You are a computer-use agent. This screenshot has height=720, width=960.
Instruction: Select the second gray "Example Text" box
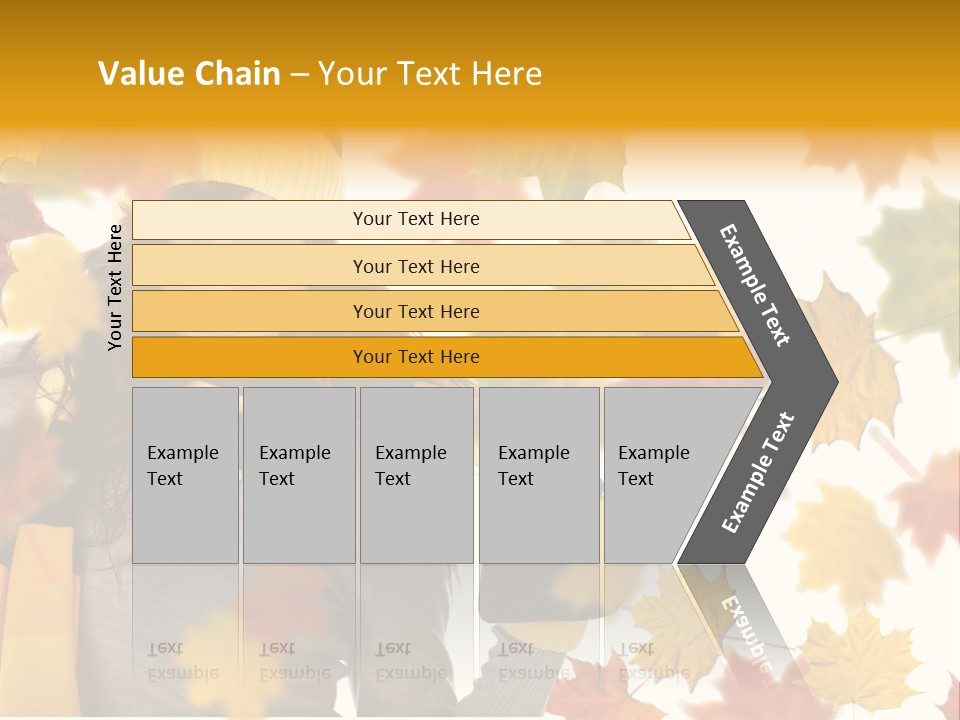(x=299, y=475)
